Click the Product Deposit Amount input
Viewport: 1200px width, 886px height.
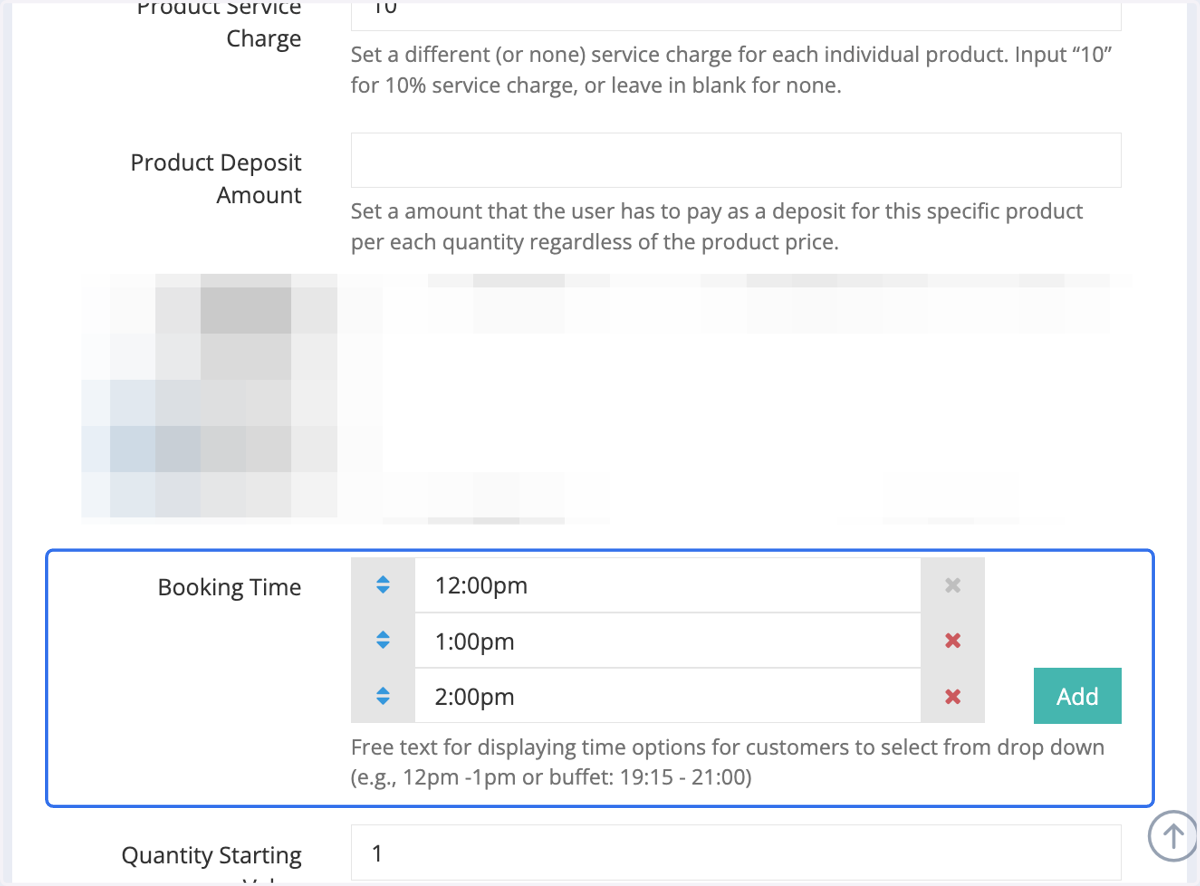(736, 160)
